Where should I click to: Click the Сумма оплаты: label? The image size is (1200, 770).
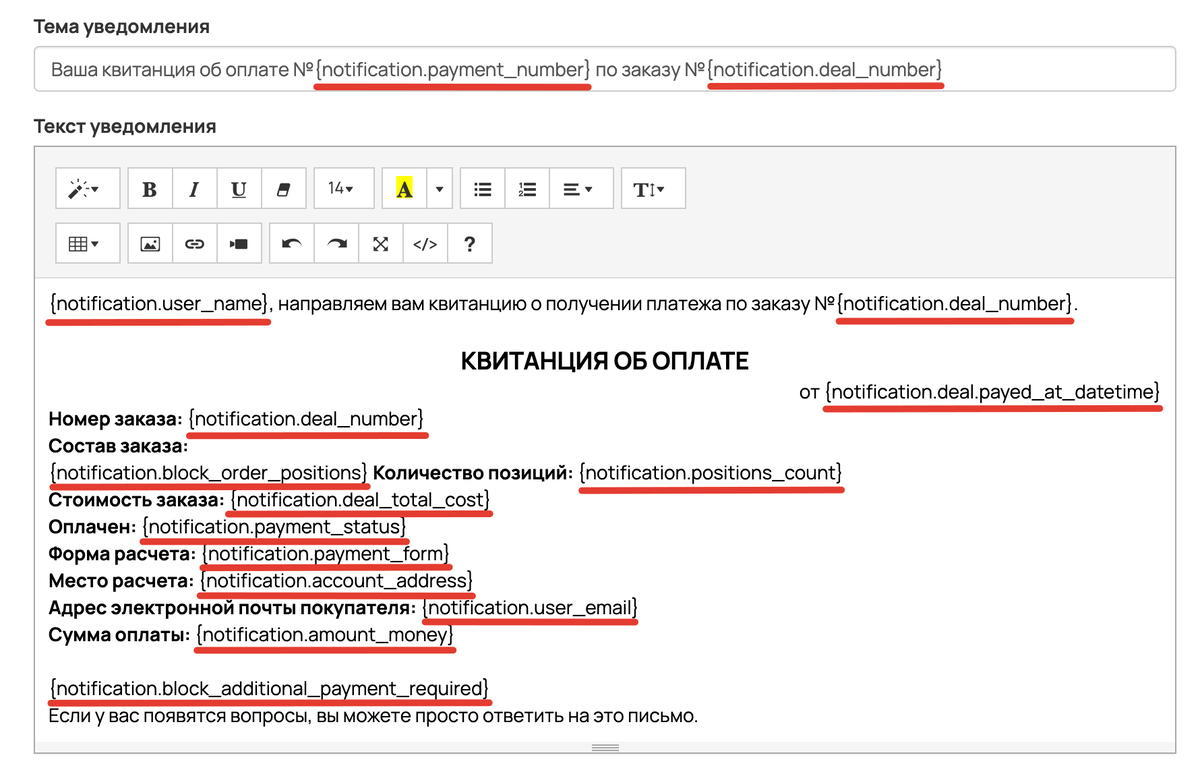[119, 634]
